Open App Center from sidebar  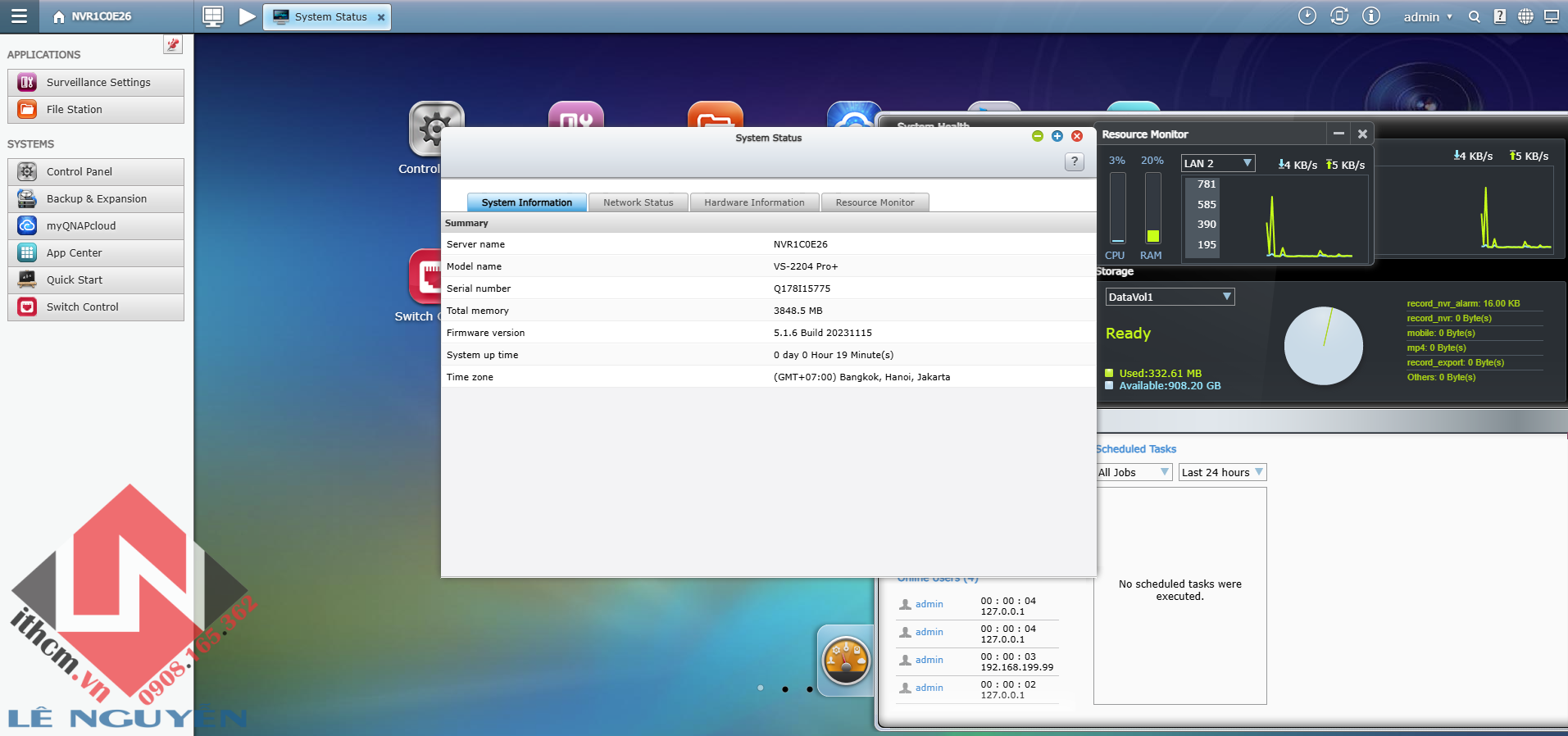click(96, 253)
